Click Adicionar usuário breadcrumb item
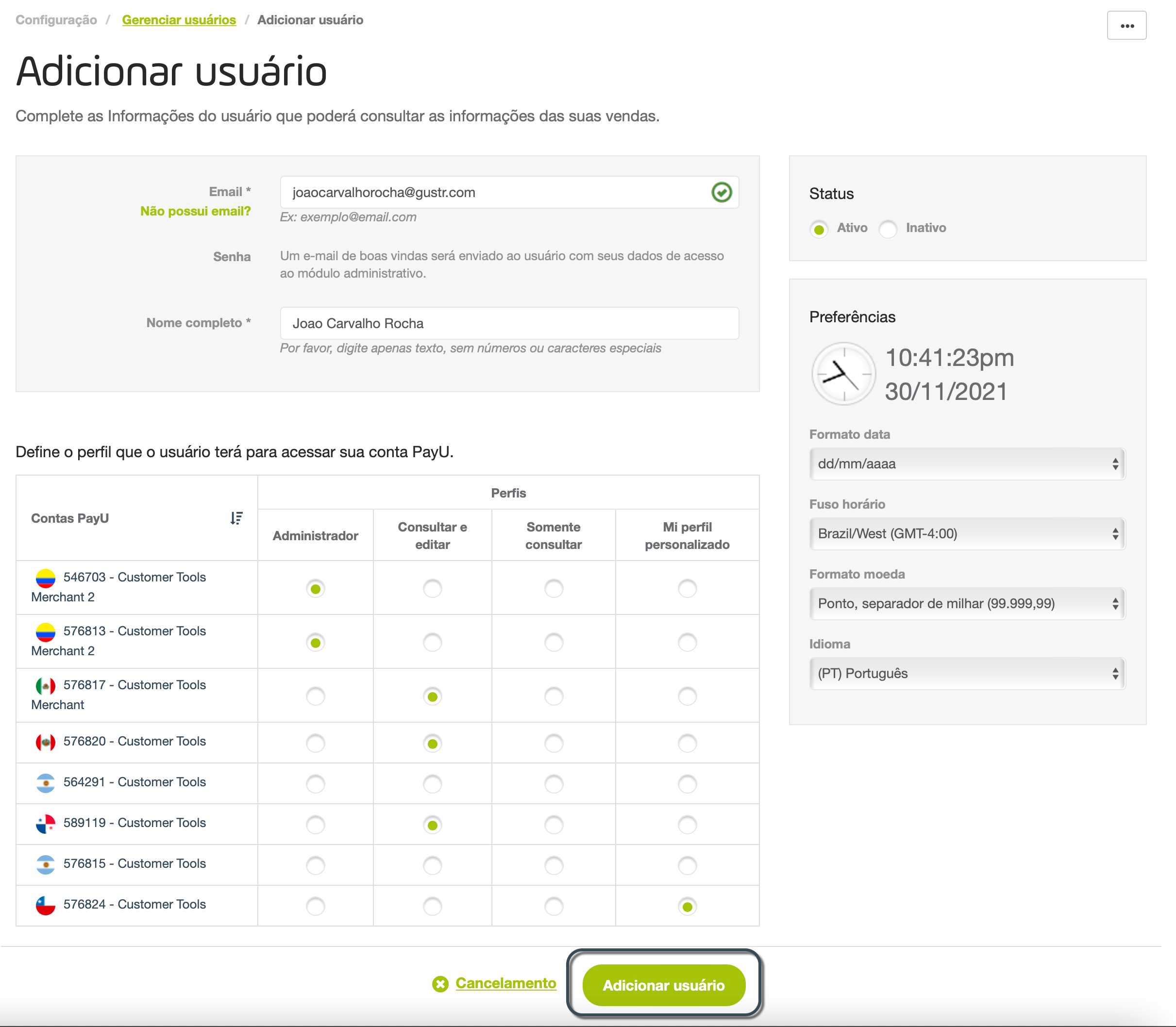Viewport: 1176px width, 1027px height. 310,20
